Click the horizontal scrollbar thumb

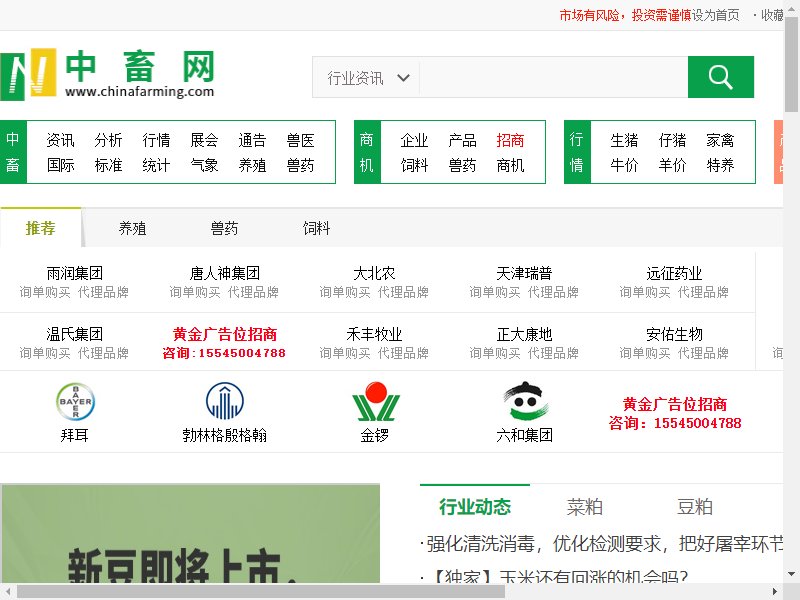point(261,592)
